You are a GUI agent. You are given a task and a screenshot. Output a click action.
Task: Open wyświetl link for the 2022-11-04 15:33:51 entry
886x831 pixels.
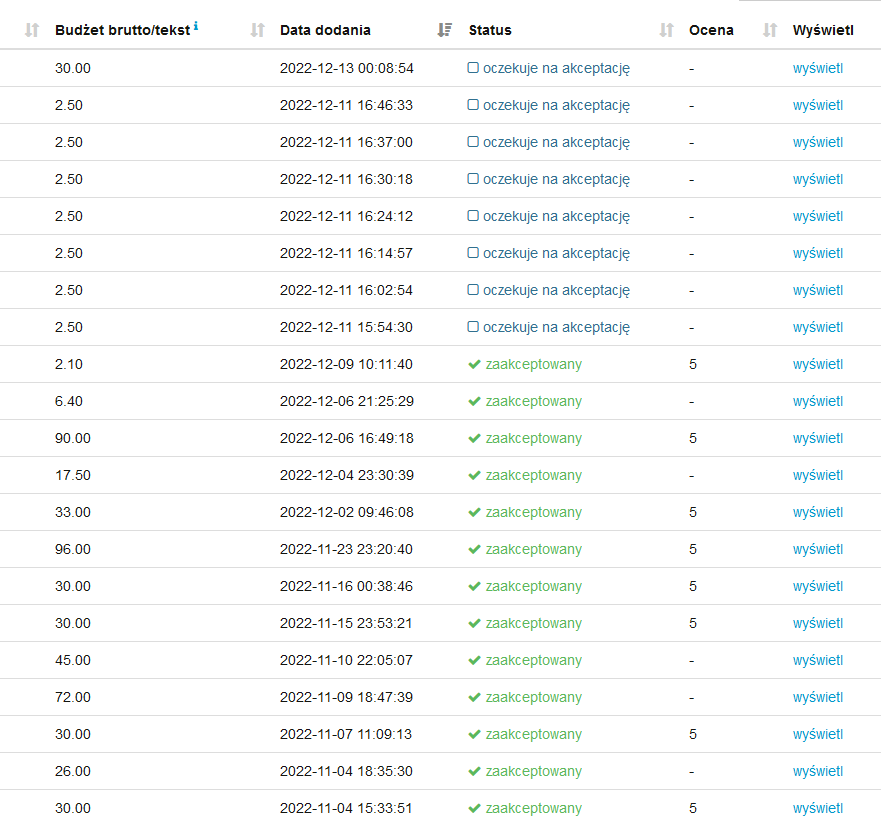coord(817,808)
